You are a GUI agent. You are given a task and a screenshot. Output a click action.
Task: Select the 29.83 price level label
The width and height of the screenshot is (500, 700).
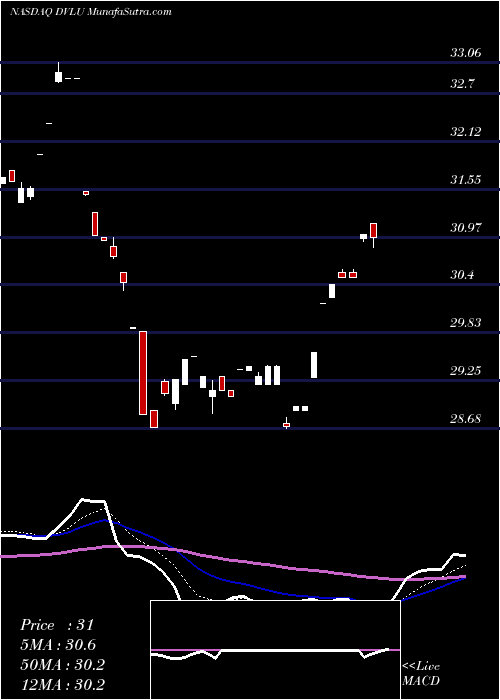coord(466,323)
